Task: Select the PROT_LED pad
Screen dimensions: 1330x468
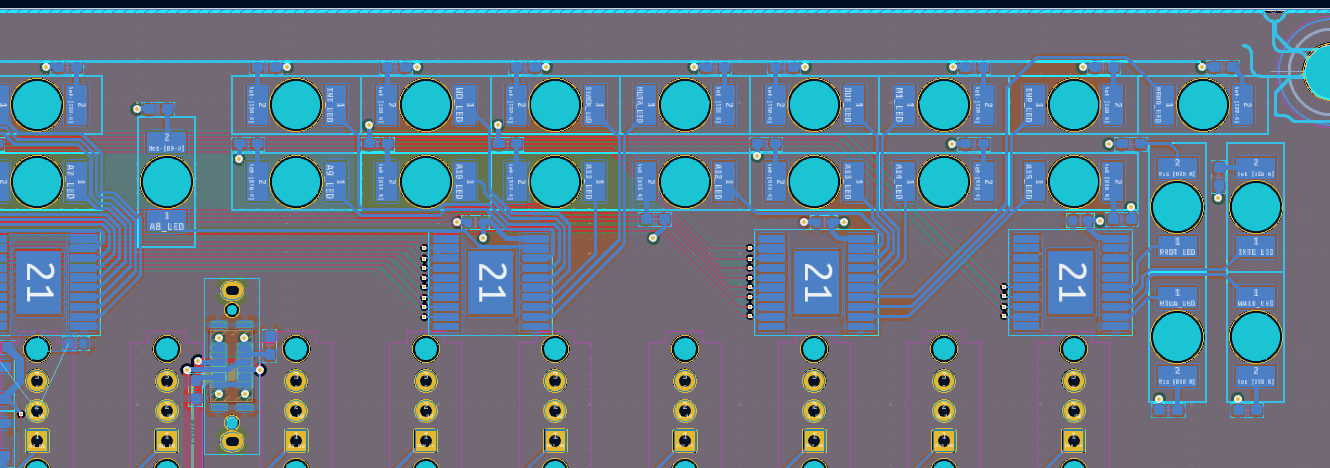Action: [1177, 246]
